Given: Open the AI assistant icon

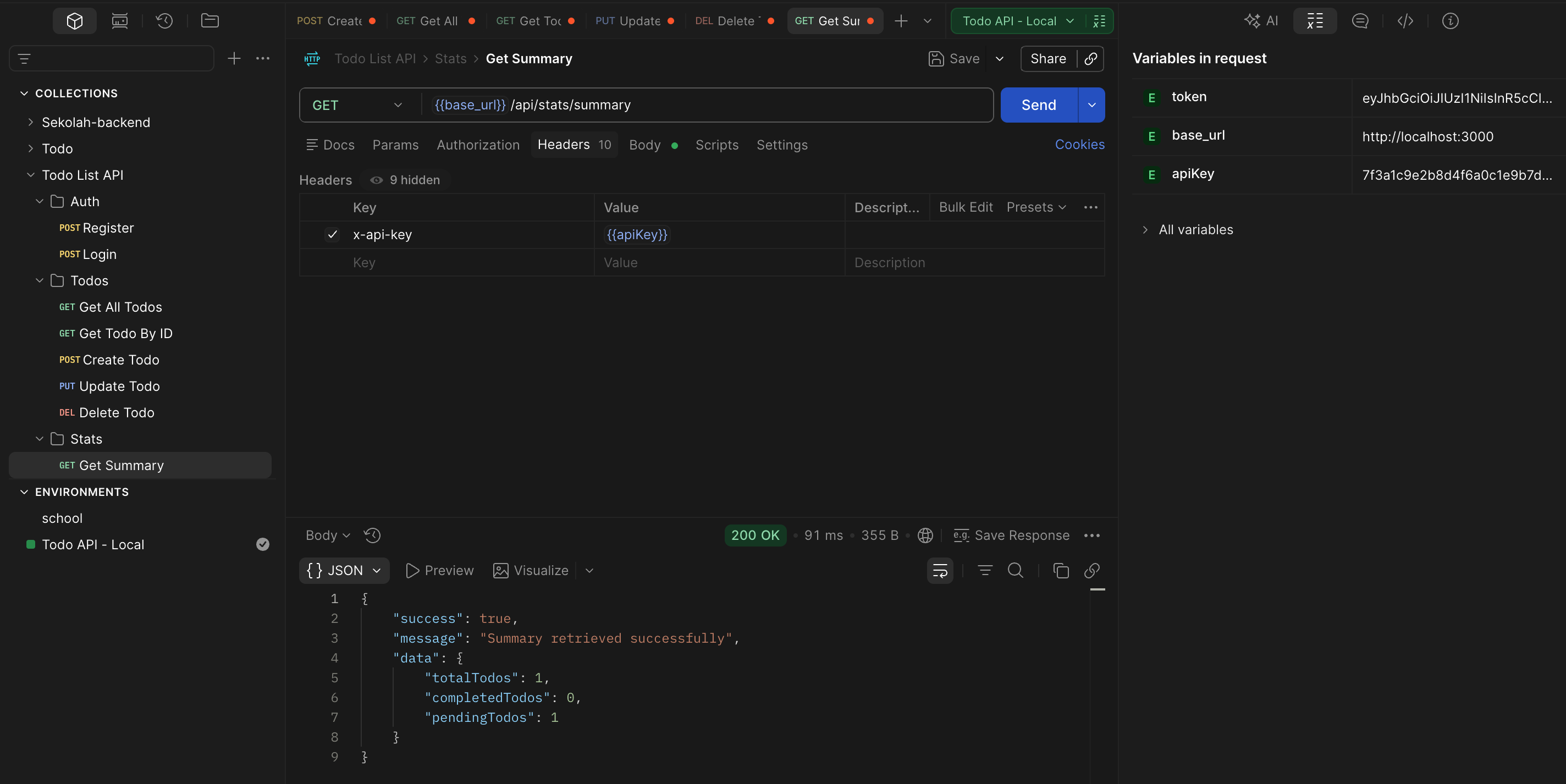Looking at the screenshot, I should [x=1261, y=21].
